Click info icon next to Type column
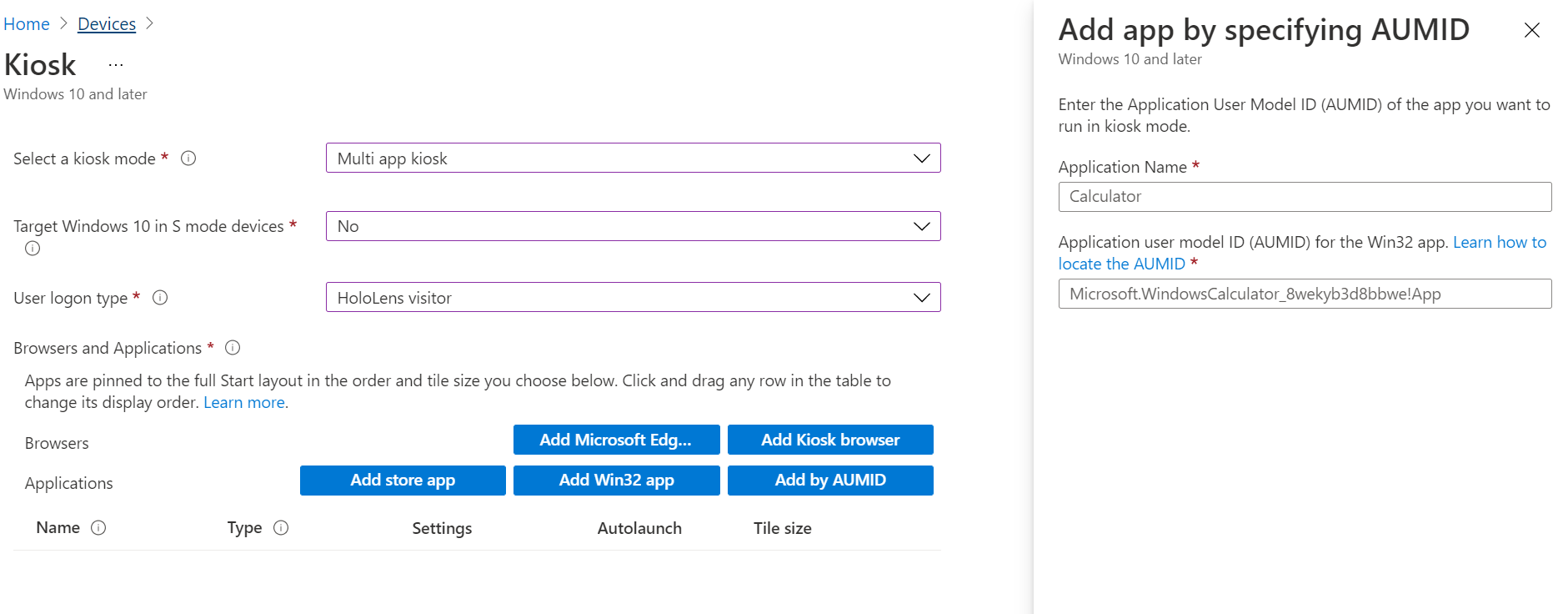1568x614 pixels. [281, 528]
